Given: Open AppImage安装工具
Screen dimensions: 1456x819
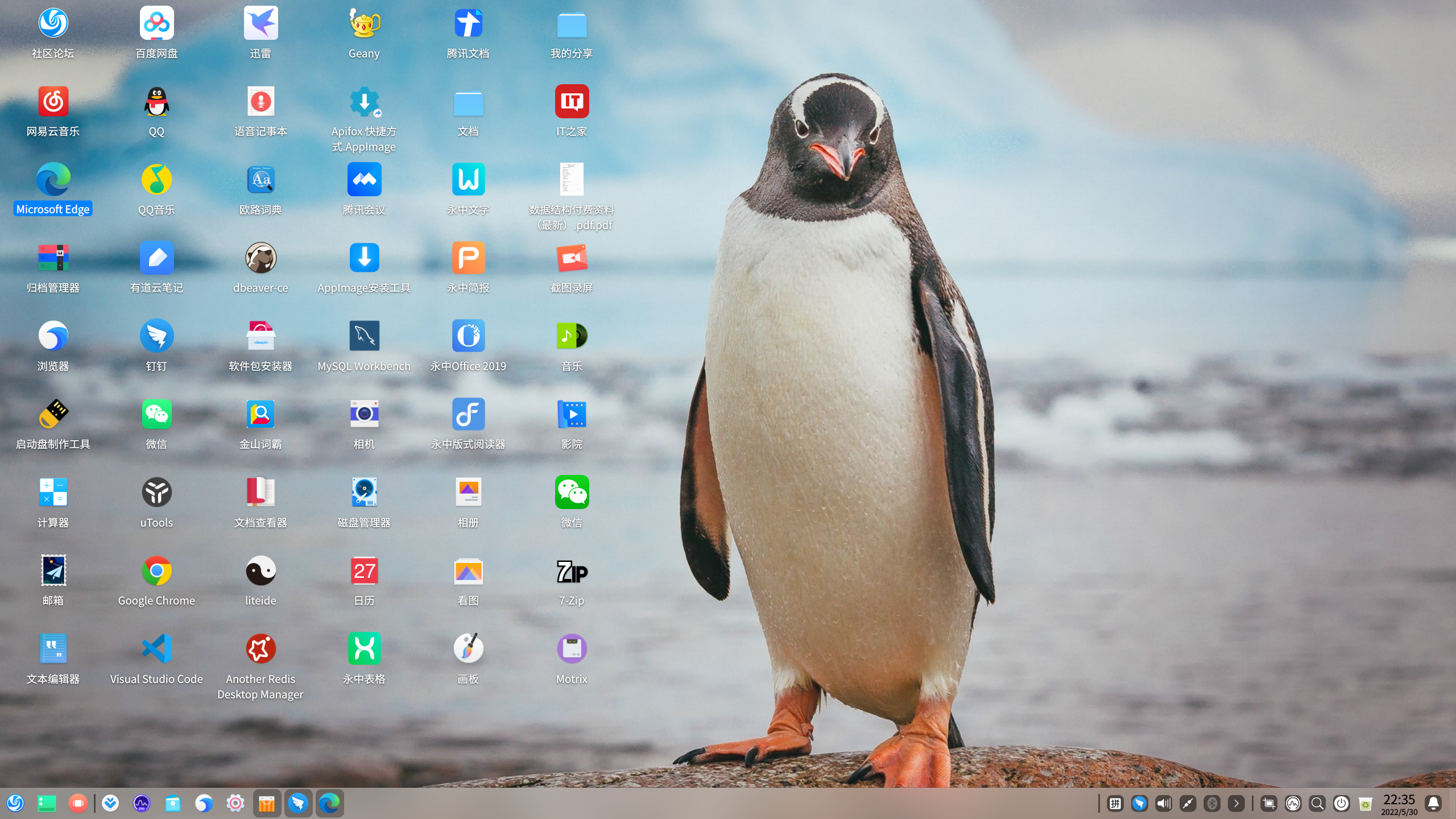Looking at the screenshot, I should pyautogui.click(x=364, y=257).
